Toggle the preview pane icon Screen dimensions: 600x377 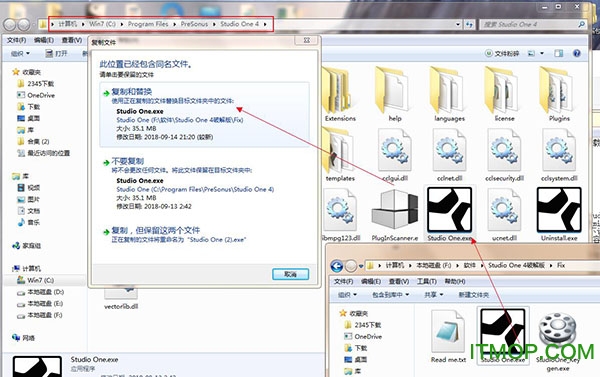[x=559, y=54]
